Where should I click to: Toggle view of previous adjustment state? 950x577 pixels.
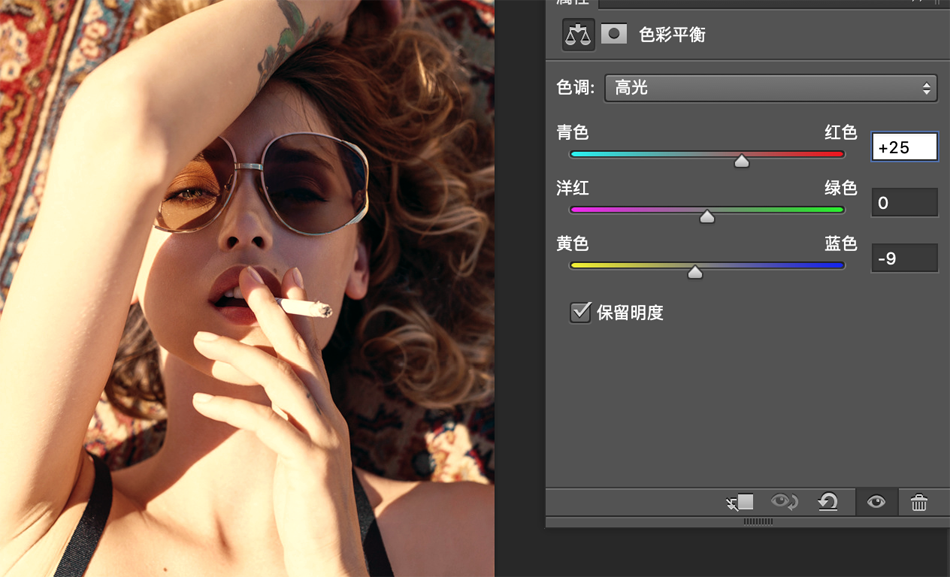tap(783, 503)
